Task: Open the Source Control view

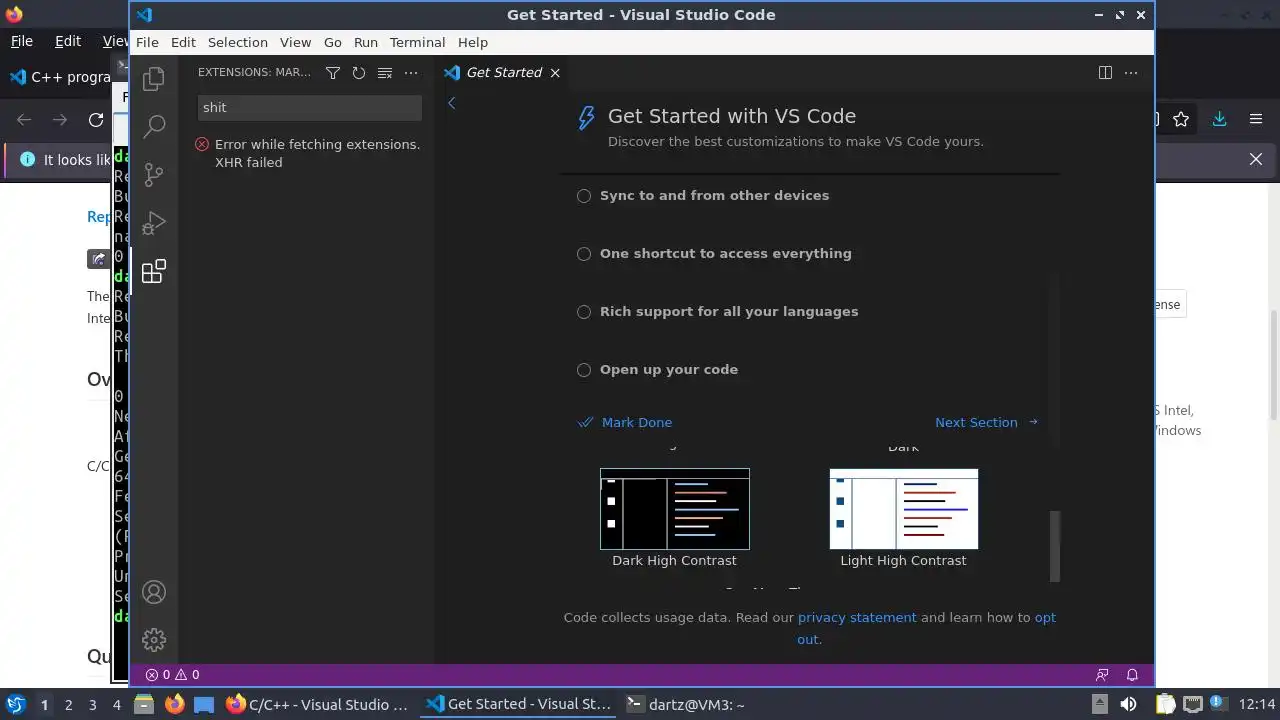Action: click(154, 175)
